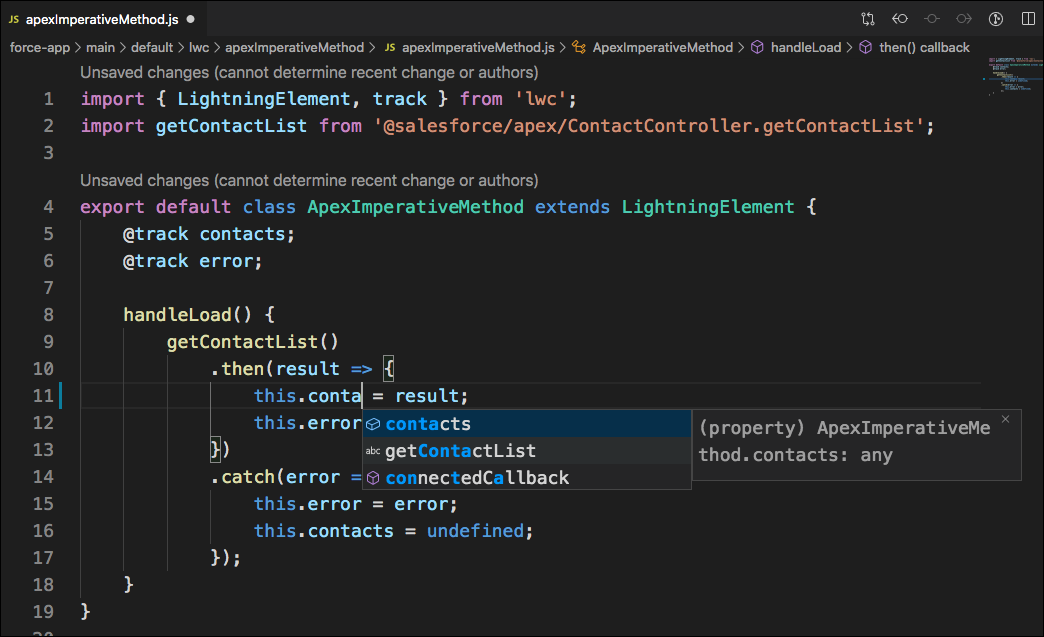Click 'error;' at end of line 15
The width and height of the screenshot is (1044, 637).
(x=425, y=504)
